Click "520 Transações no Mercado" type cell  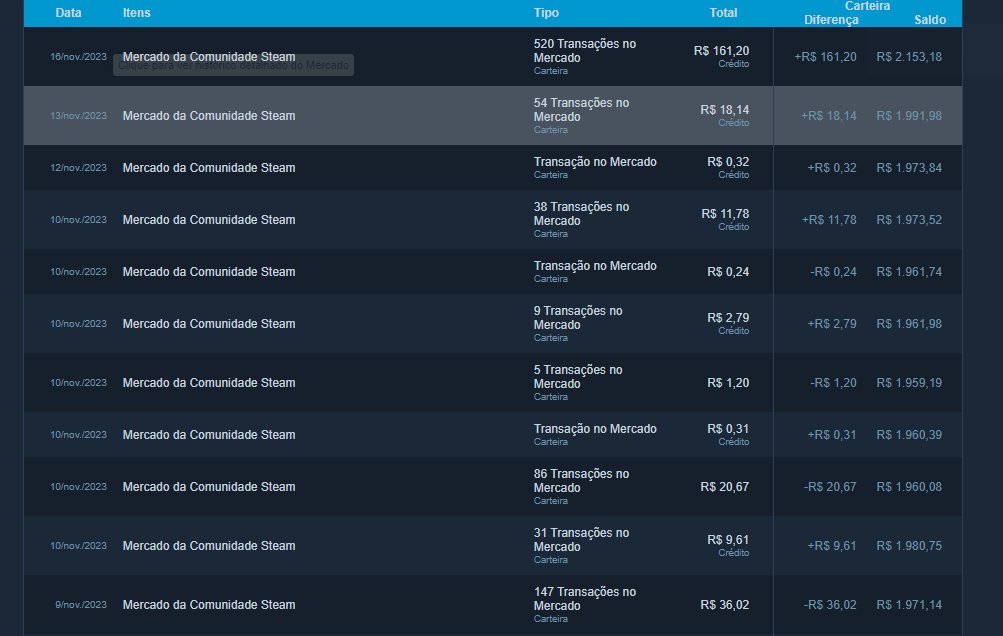[585, 51]
